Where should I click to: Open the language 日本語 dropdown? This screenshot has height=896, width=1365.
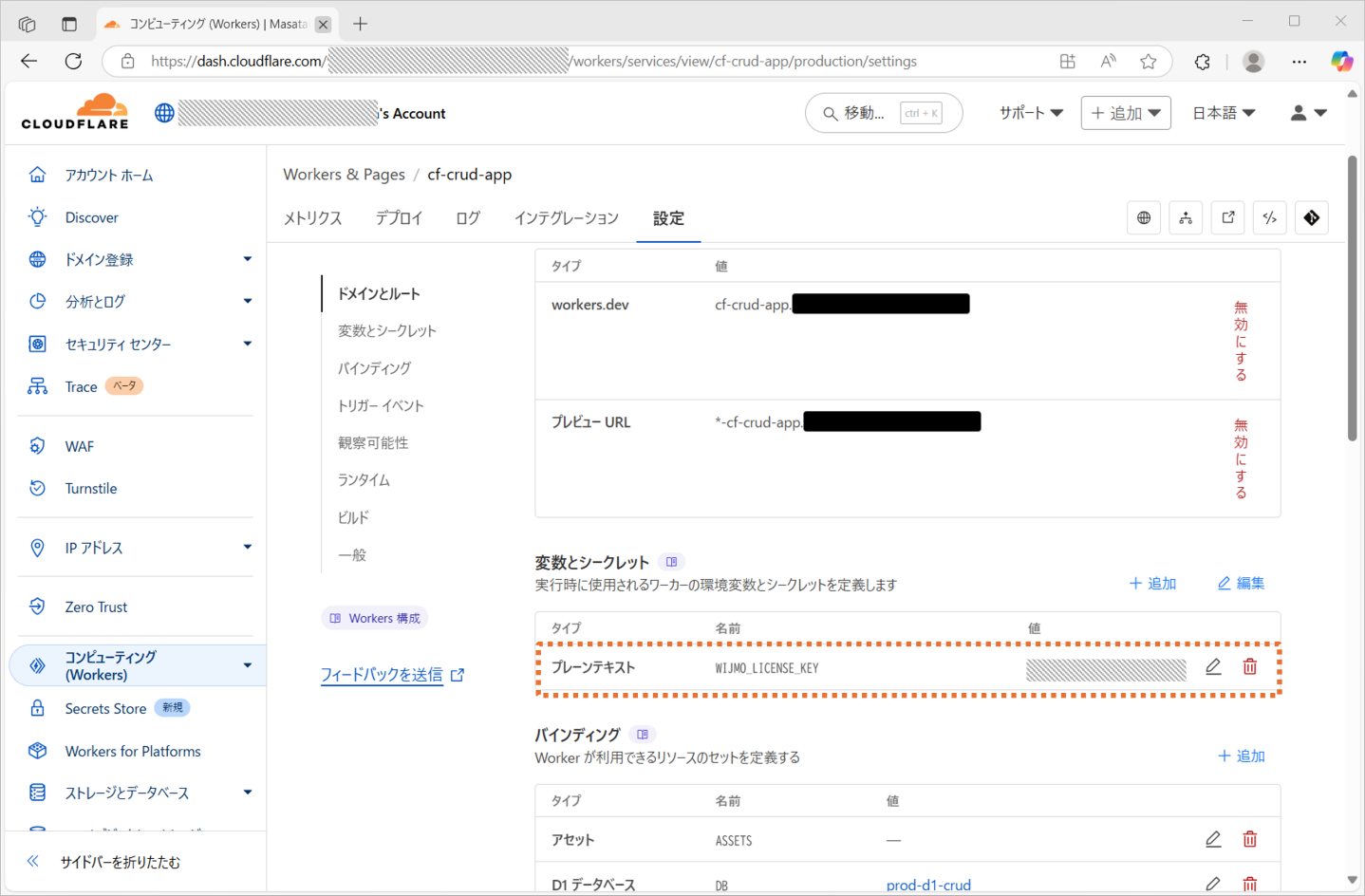(x=1224, y=113)
